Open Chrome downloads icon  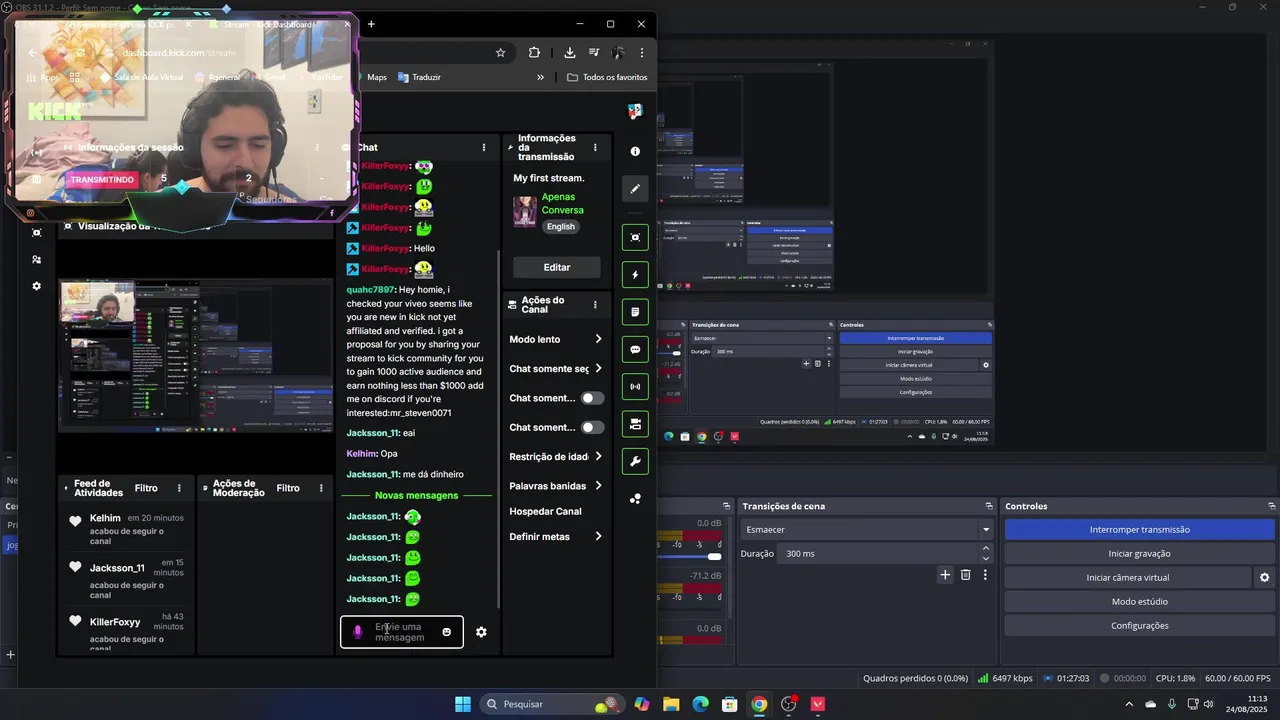click(x=569, y=52)
